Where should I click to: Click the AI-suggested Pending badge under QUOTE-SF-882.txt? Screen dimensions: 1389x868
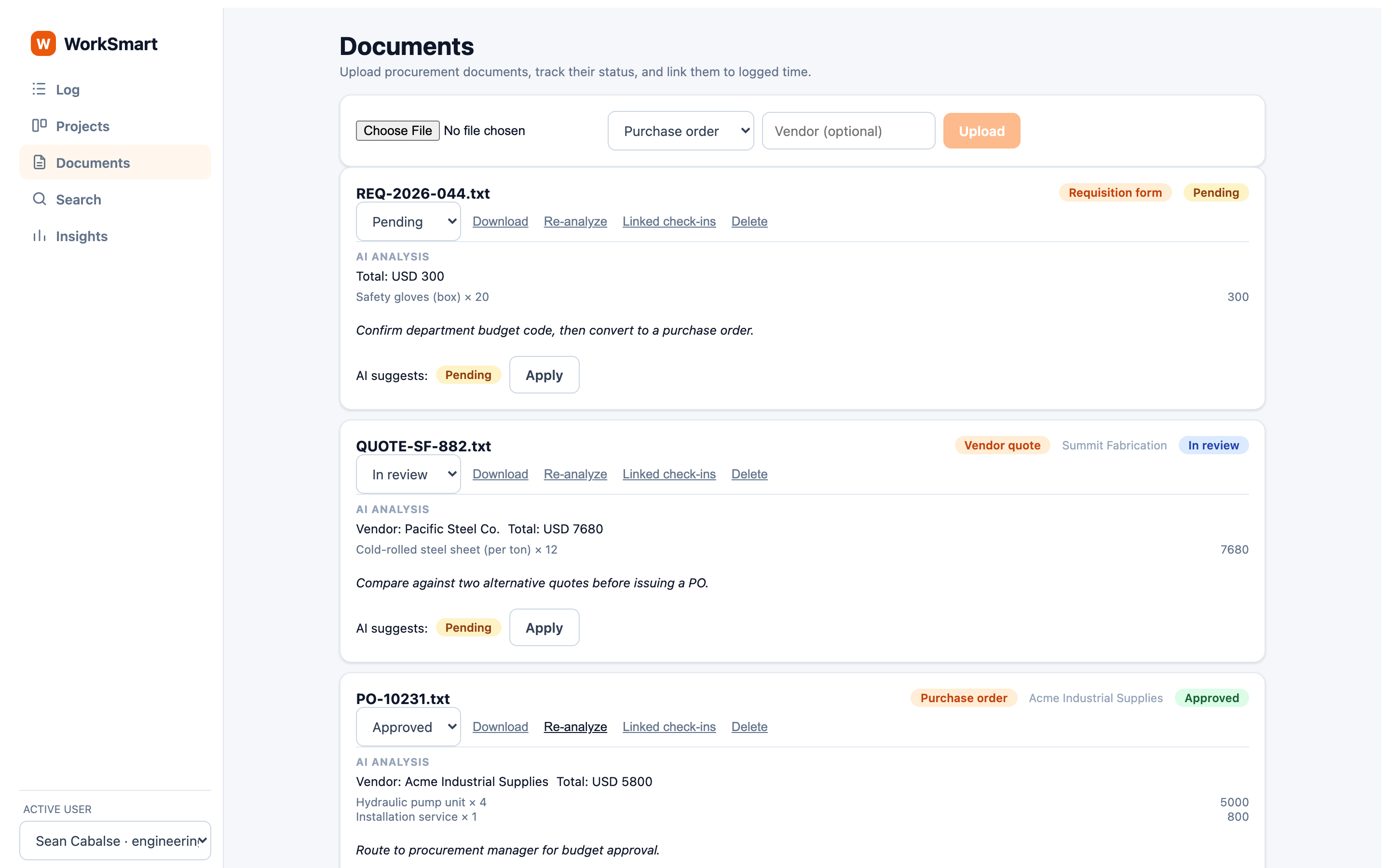coord(468,627)
